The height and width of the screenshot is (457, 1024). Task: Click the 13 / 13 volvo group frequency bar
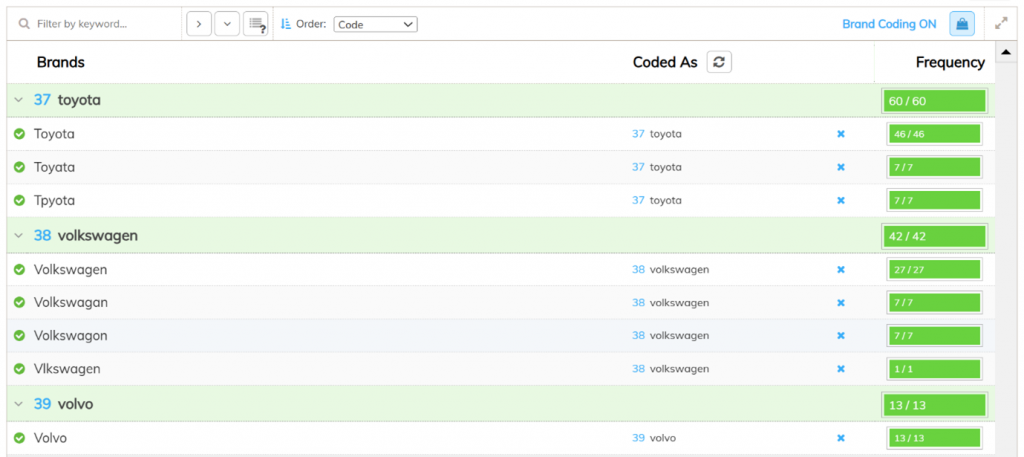coord(935,405)
